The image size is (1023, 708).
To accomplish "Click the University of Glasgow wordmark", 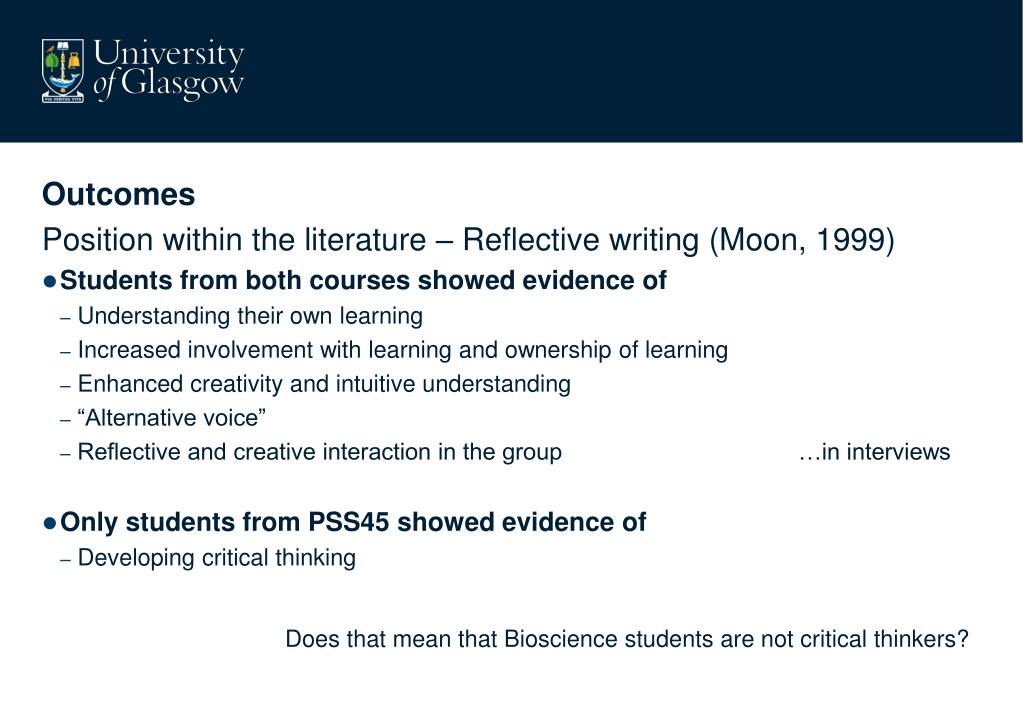I will pos(168,70).
